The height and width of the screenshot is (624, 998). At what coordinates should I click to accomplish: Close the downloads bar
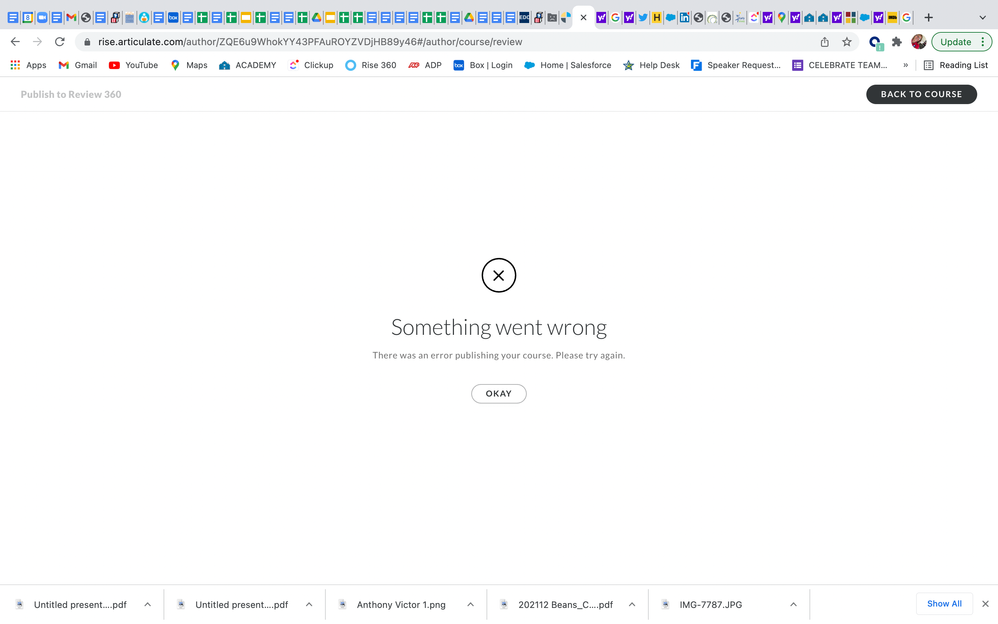click(x=985, y=604)
